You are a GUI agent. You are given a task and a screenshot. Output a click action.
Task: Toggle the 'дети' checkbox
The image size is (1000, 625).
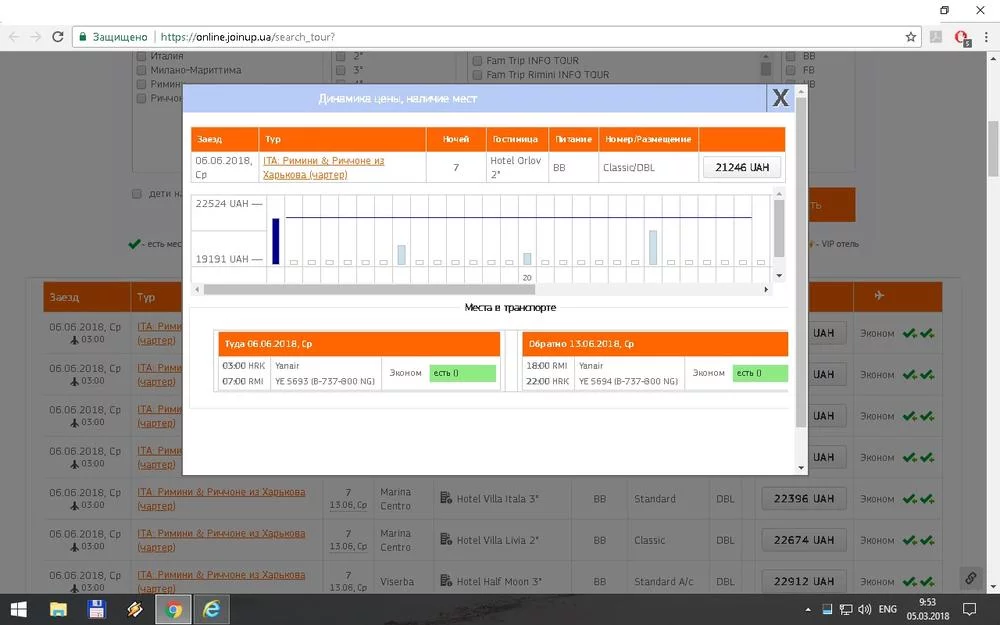[x=136, y=194]
